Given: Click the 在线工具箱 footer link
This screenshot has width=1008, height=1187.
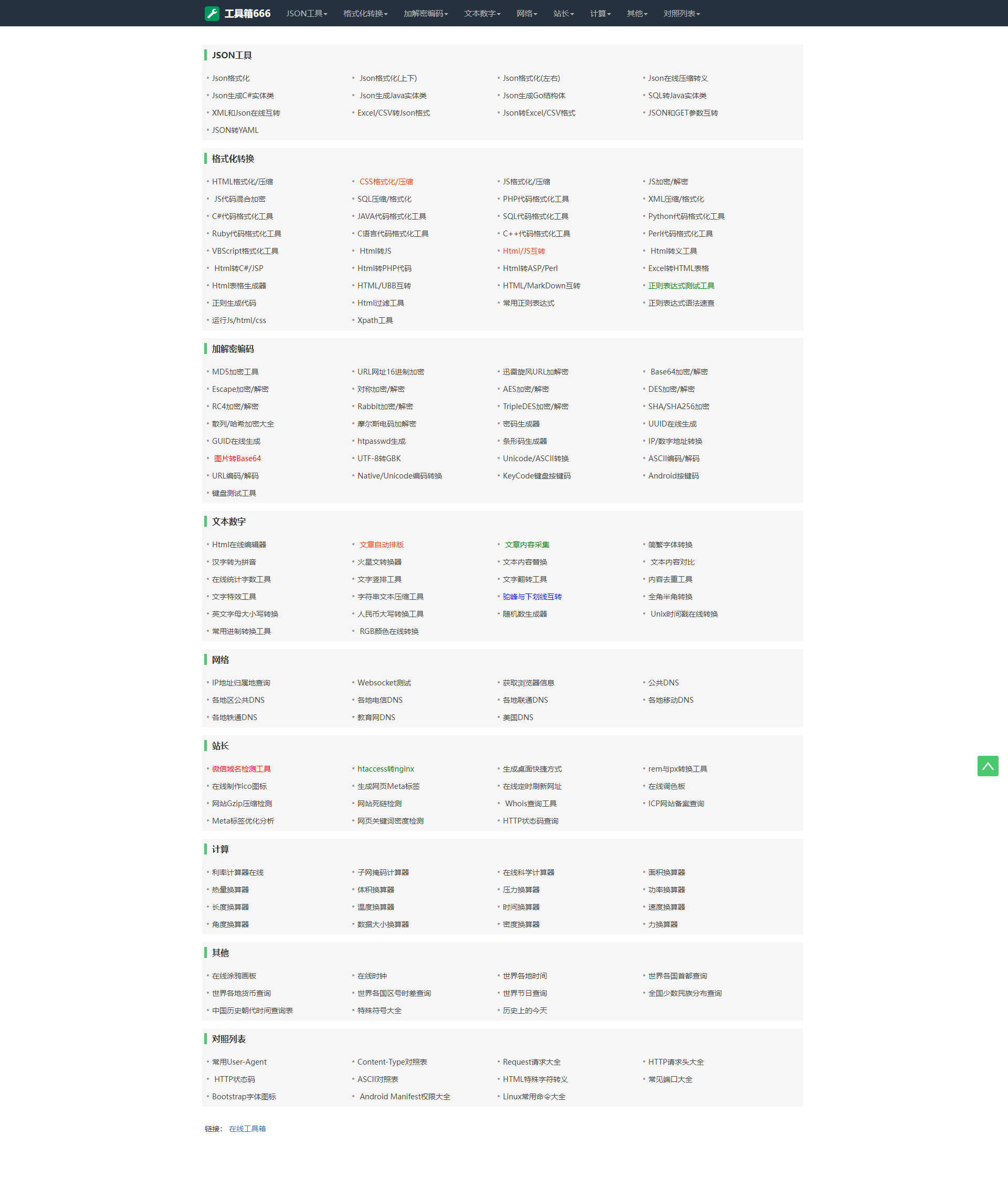Looking at the screenshot, I should (x=247, y=1128).
